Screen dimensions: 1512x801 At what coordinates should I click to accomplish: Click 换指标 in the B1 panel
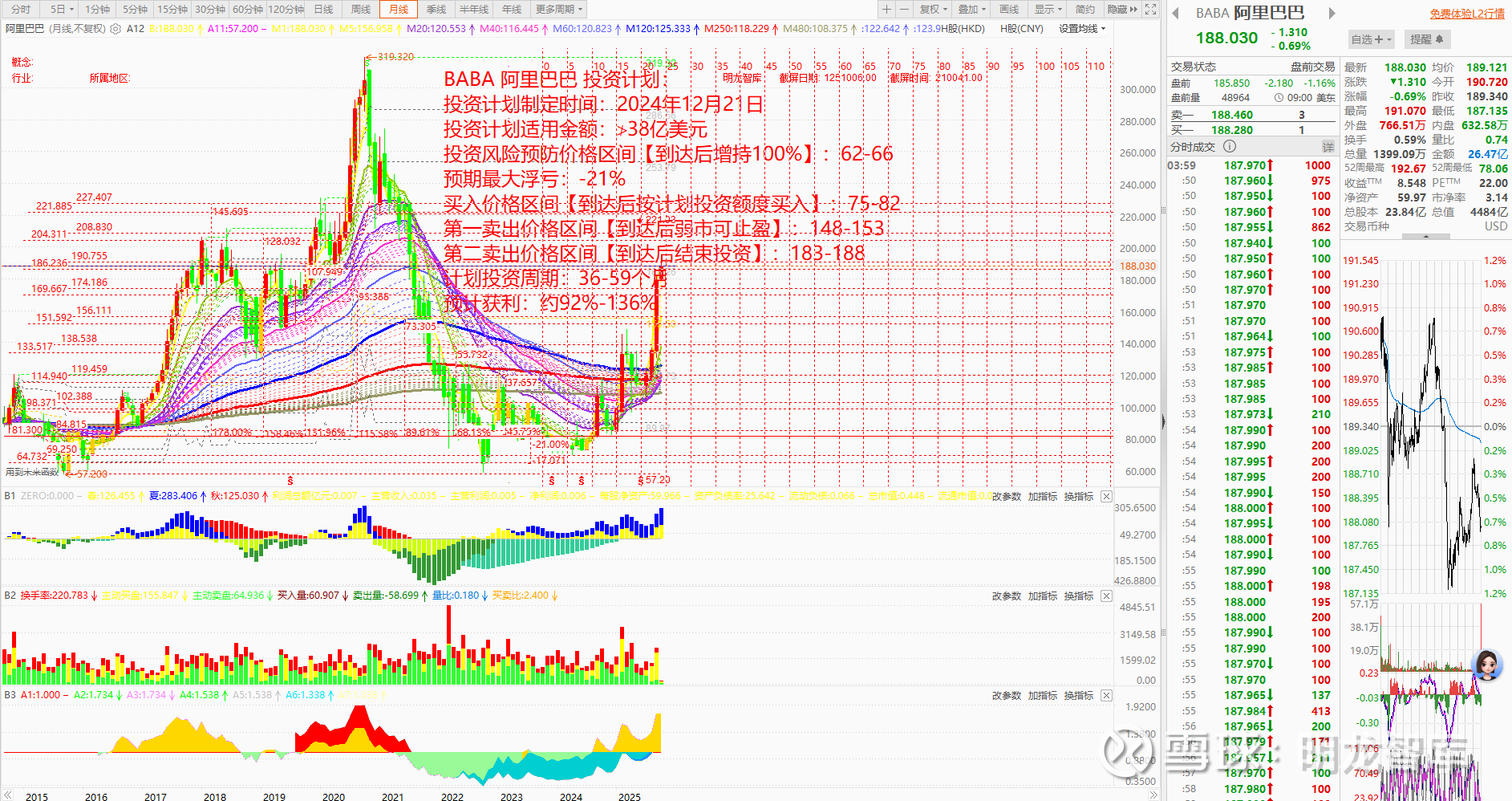pos(1079,496)
